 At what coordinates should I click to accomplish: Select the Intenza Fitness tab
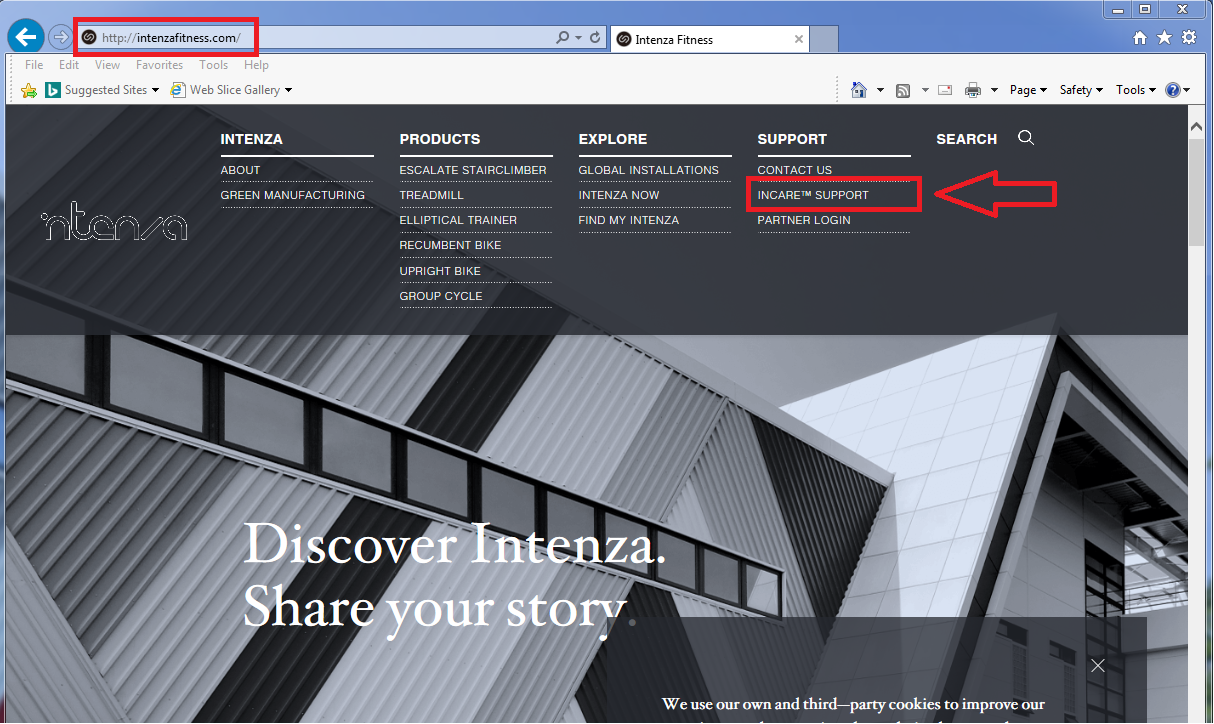point(709,39)
